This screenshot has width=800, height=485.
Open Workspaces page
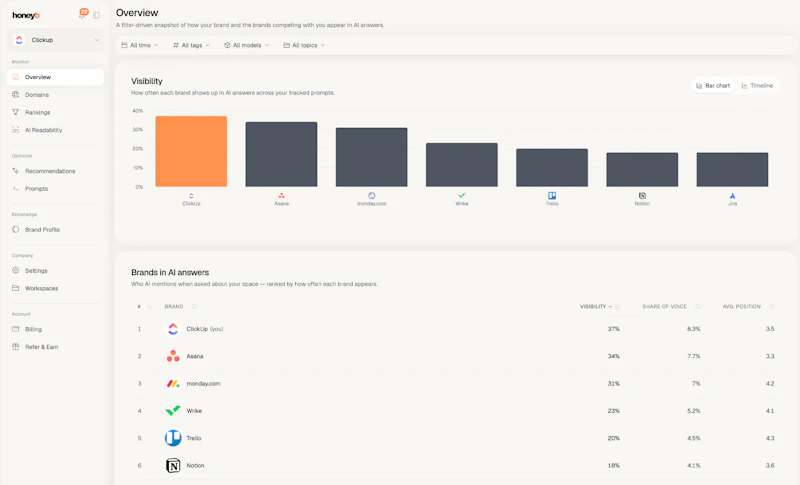(56, 288)
